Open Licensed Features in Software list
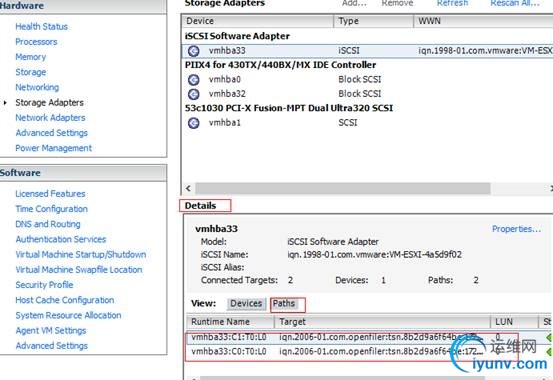The image size is (553, 380). [50, 194]
